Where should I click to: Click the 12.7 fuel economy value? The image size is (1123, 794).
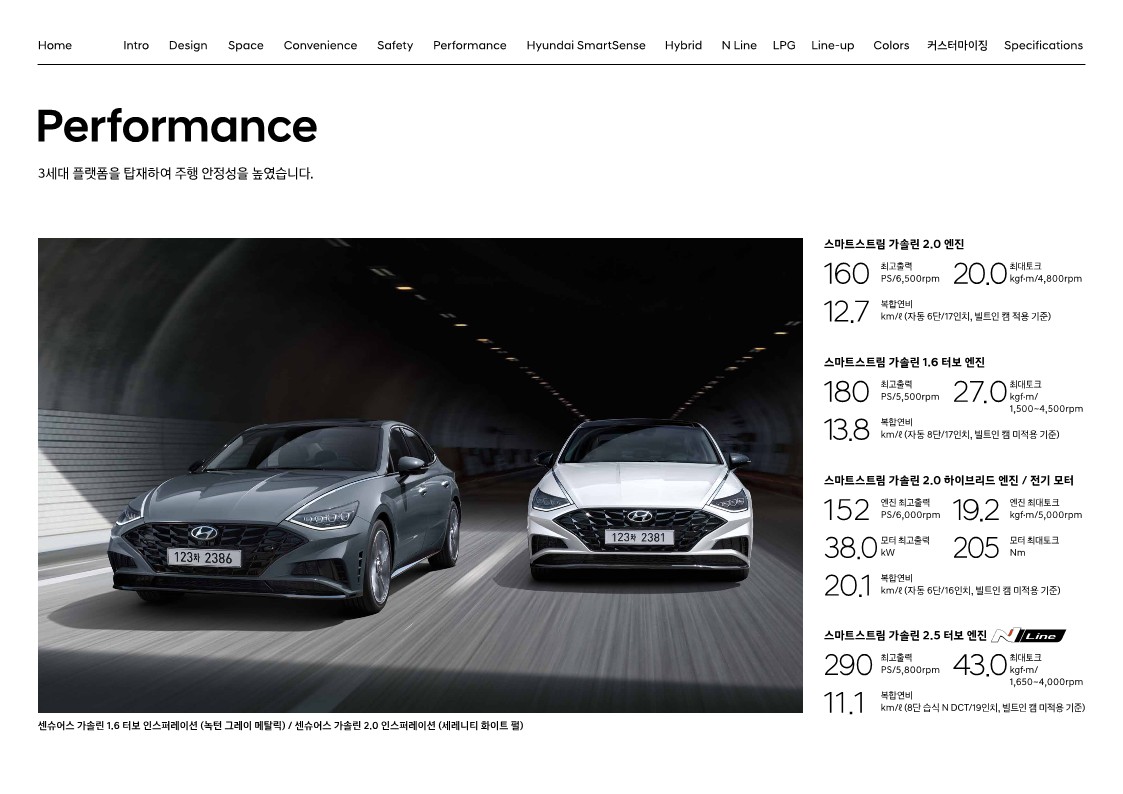(847, 311)
